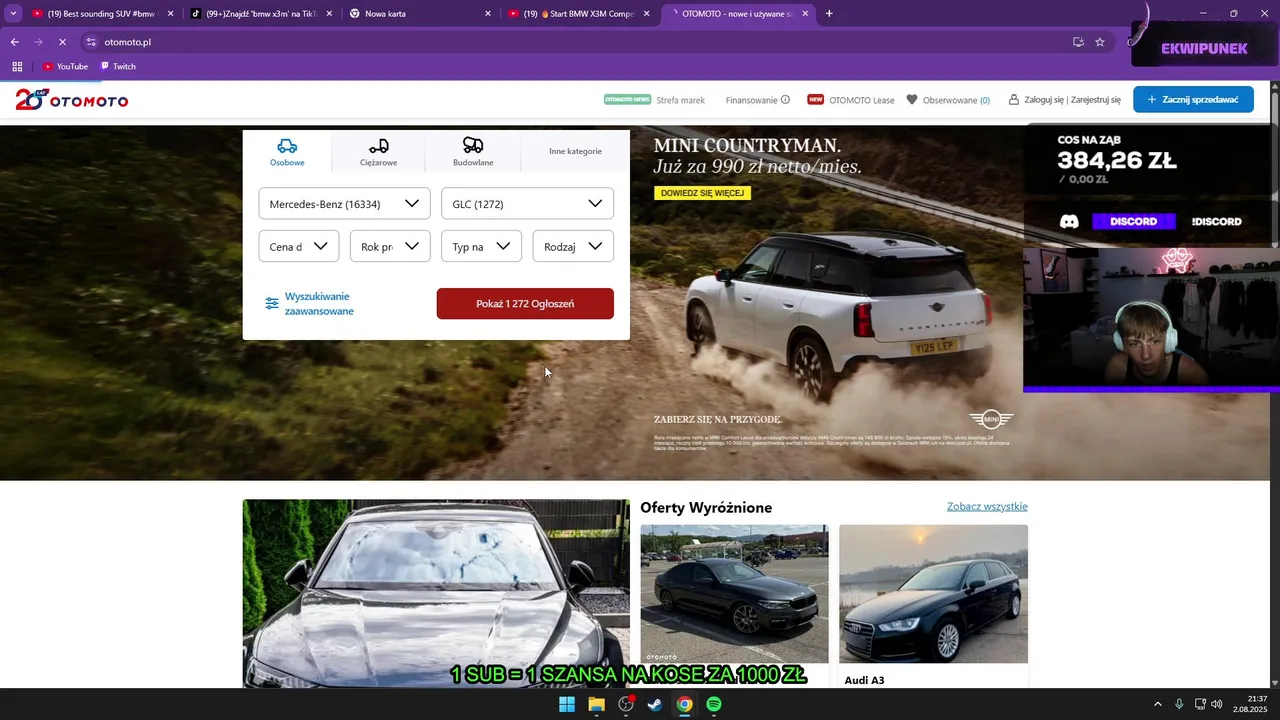Switch to Start BMW X3M Competition tab

coord(578,14)
